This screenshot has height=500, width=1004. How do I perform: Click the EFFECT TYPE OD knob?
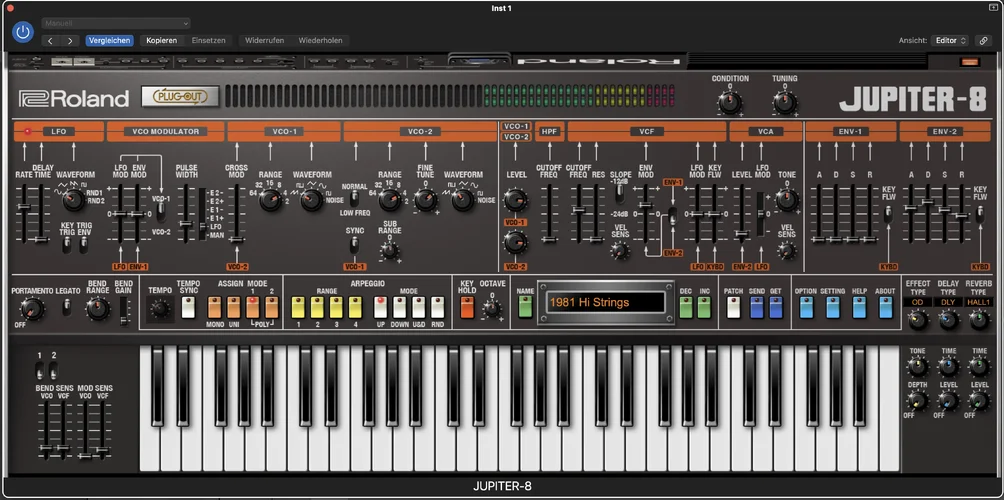pyautogui.click(x=918, y=319)
